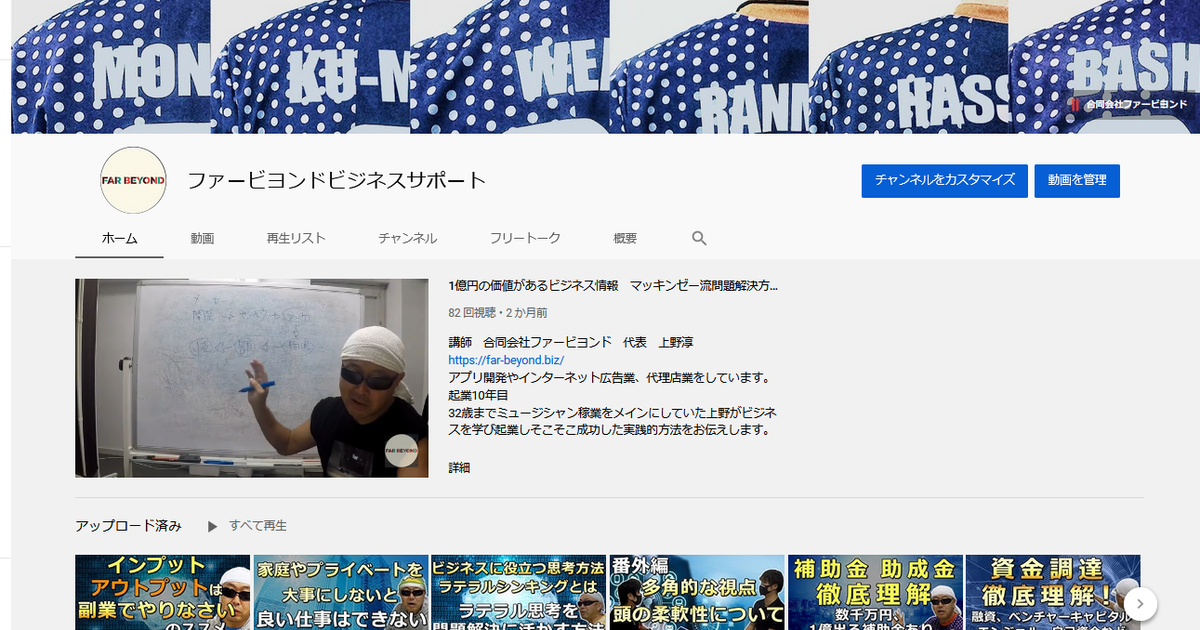Switch to the 動画 tab
This screenshot has height=630, width=1200.
click(x=203, y=238)
